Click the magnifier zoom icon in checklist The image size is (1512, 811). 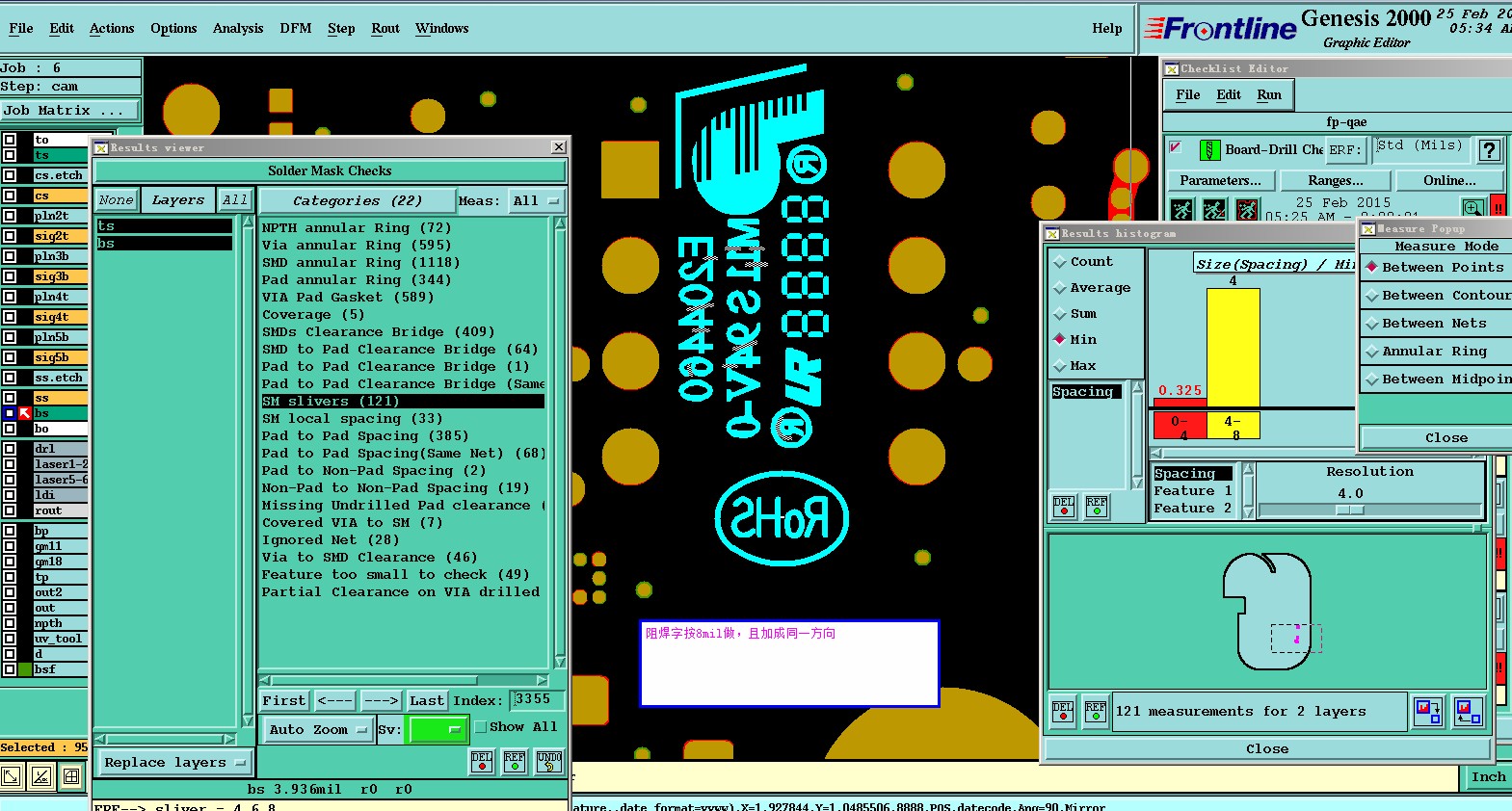[1472, 208]
